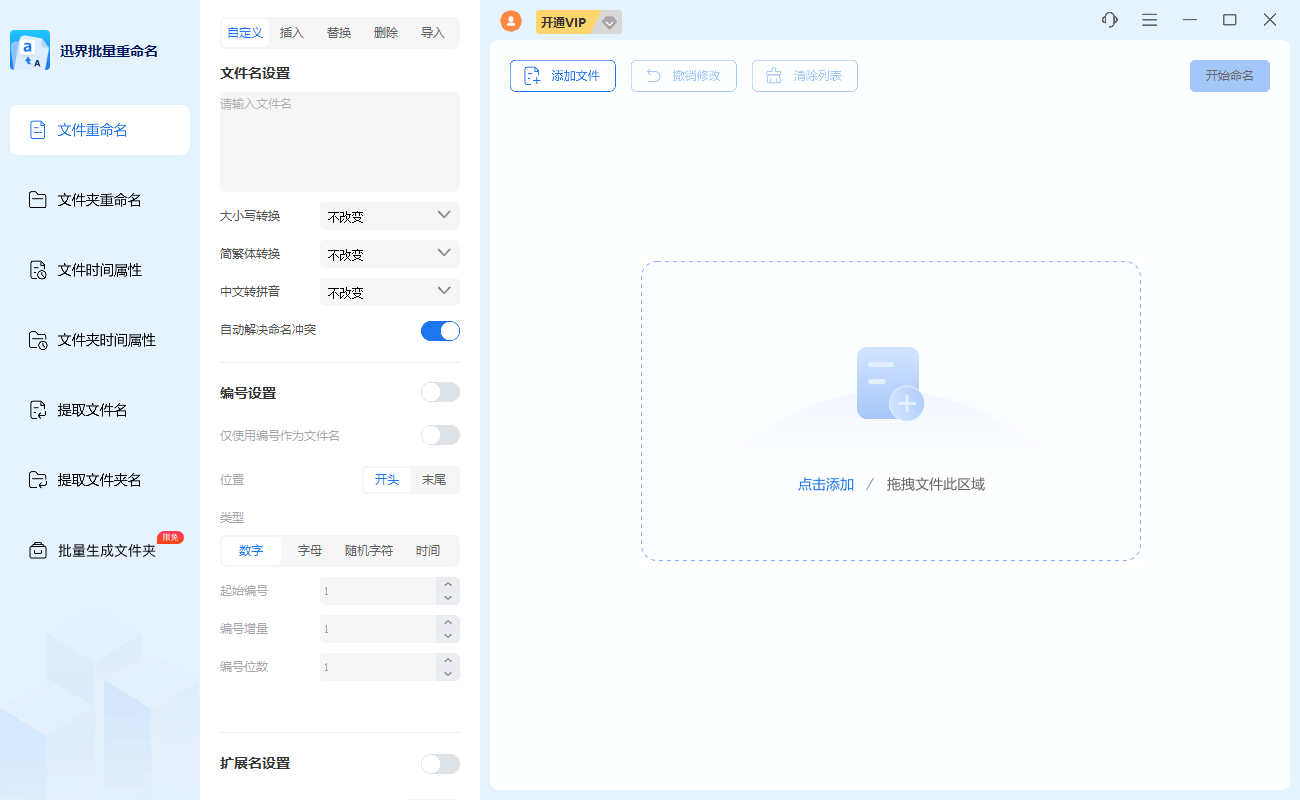Increase 起始编号 using the up stepper arrow

(x=447, y=585)
